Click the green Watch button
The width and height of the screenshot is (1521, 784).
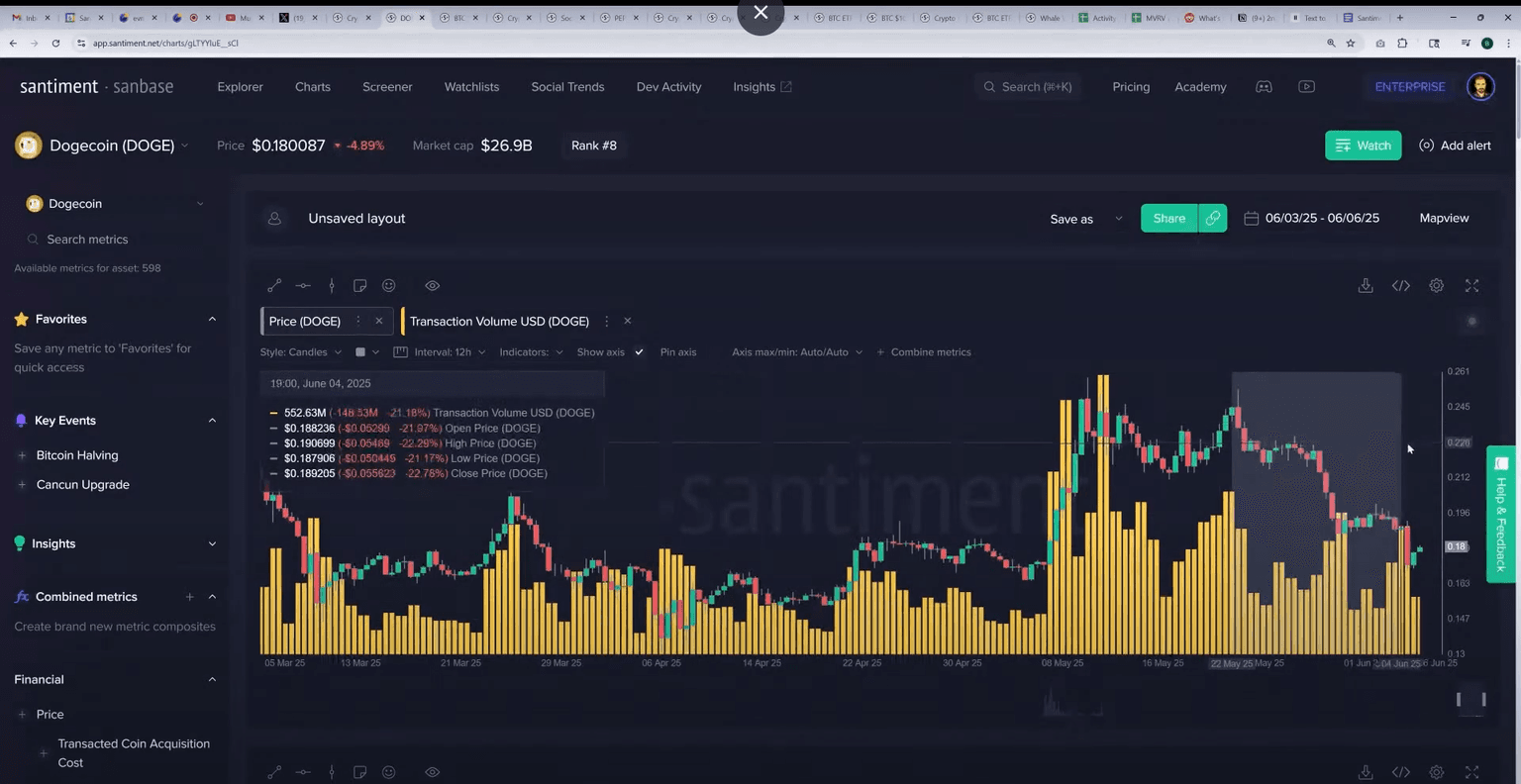(1363, 146)
